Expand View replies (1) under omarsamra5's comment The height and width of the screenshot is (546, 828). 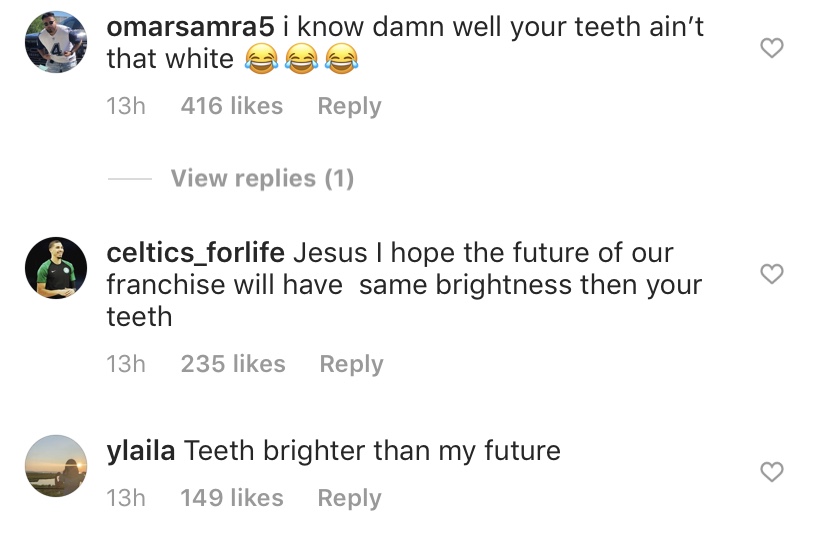tap(262, 179)
